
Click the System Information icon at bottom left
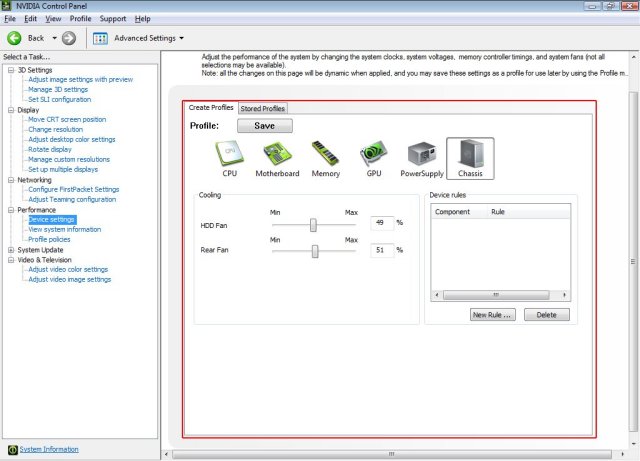pyautogui.click(x=13, y=450)
